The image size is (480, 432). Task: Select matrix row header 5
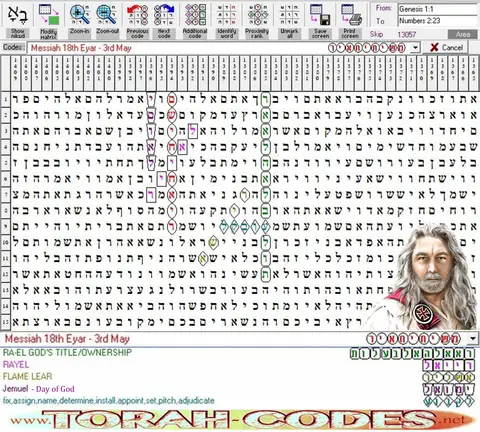(x=5, y=163)
